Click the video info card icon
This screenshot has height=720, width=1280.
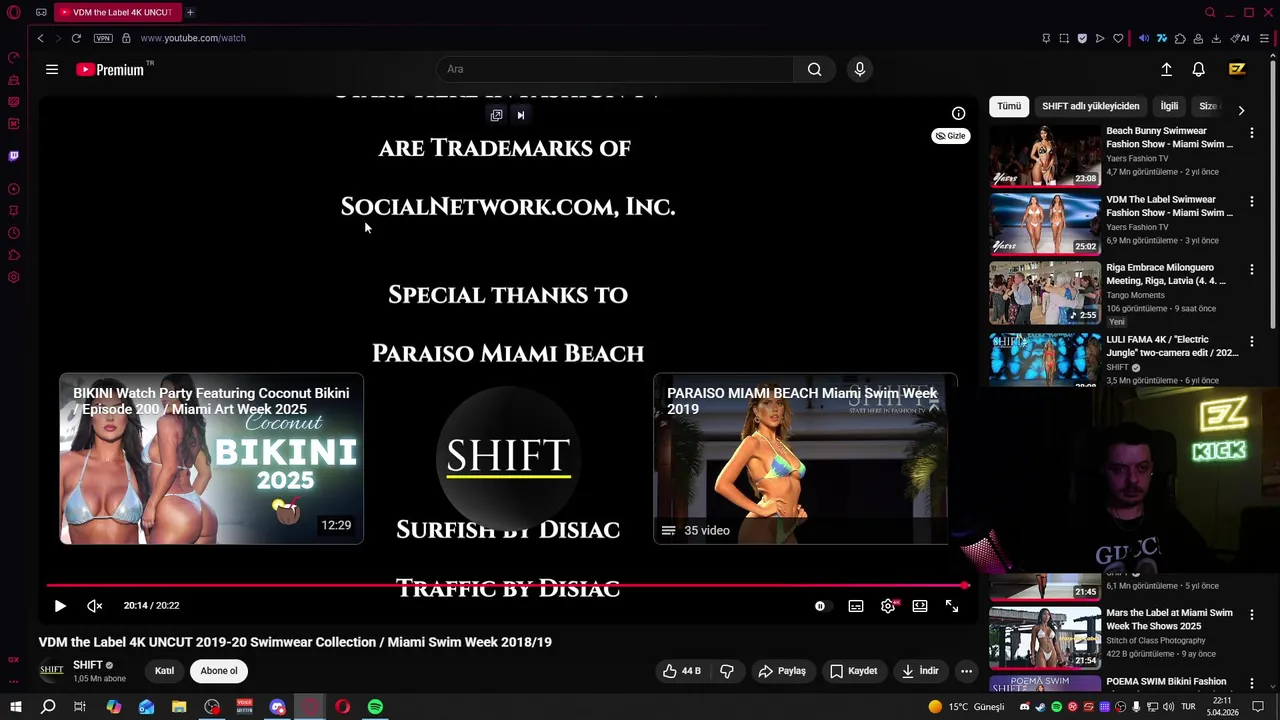tap(958, 113)
